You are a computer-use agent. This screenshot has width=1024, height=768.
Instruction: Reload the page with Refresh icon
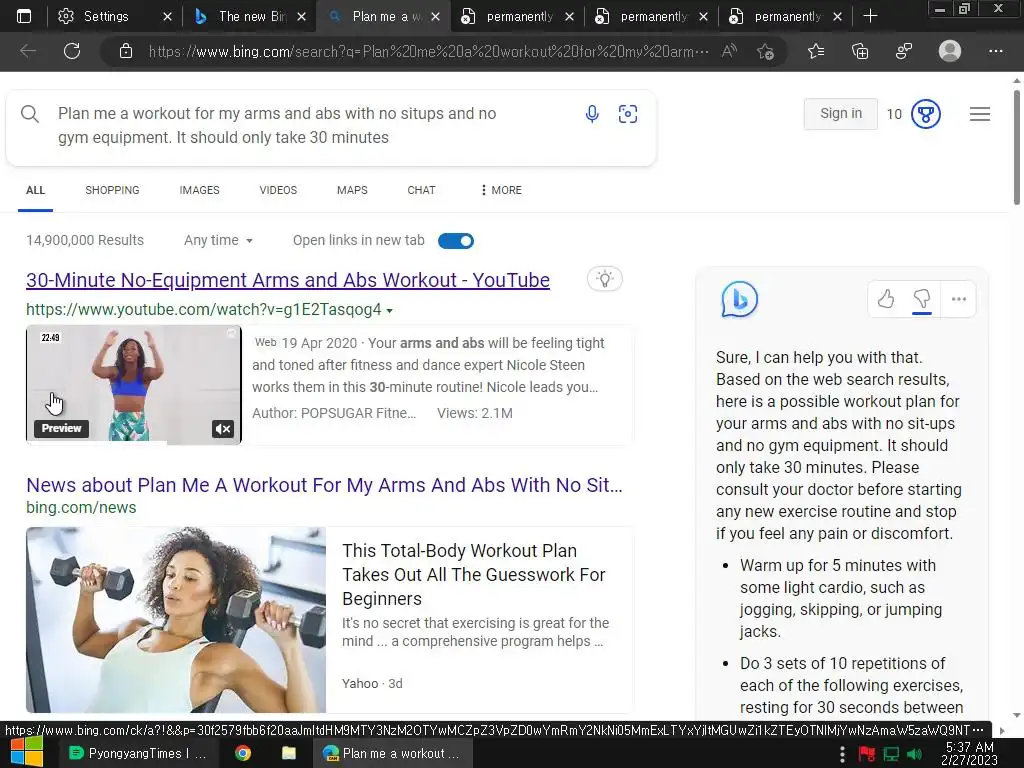click(x=72, y=51)
